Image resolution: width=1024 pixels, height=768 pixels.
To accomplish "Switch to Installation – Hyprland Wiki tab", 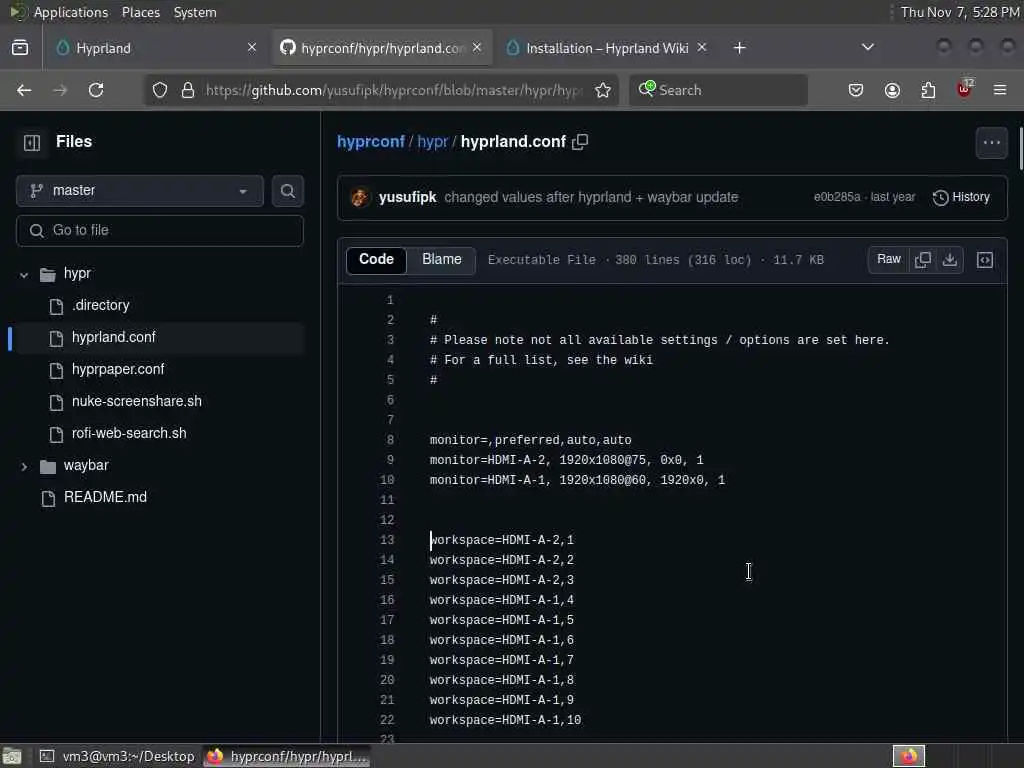I will pos(607,48).
